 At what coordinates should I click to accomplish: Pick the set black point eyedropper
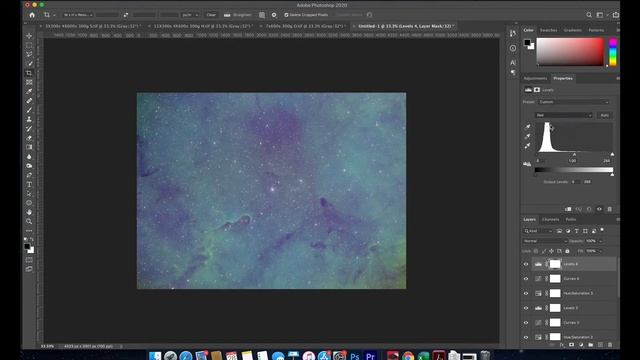527,127
